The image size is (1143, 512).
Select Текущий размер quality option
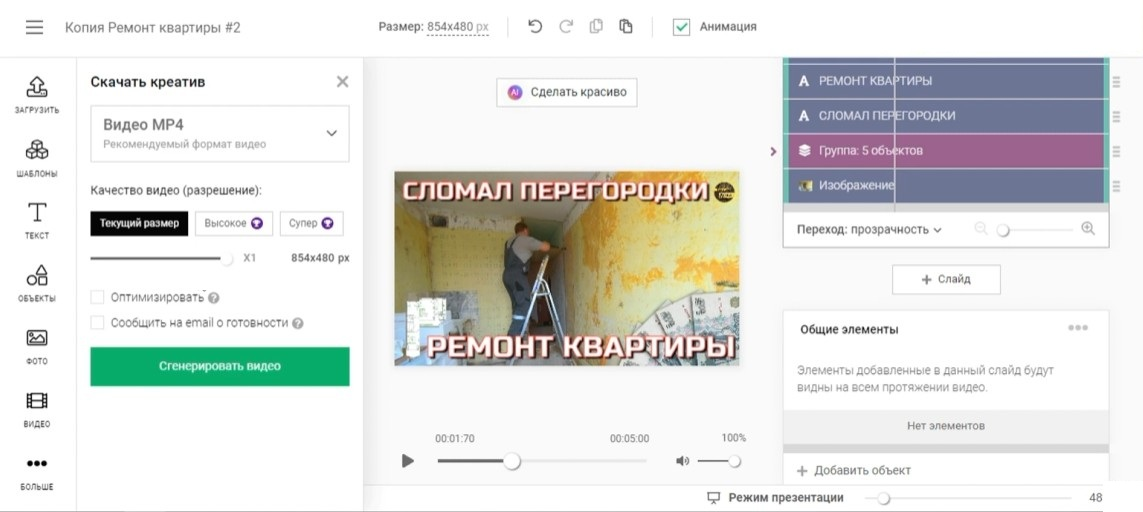pyautogui.click(x=139, y=224)
